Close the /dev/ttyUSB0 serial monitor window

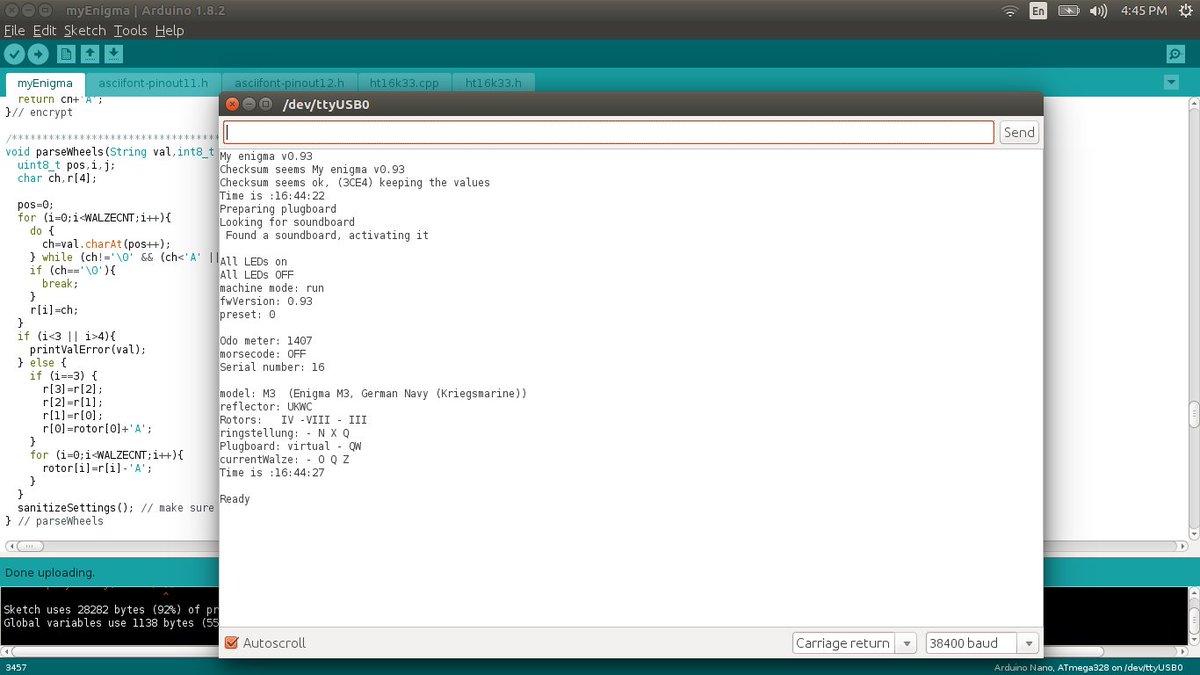point(232,104)
